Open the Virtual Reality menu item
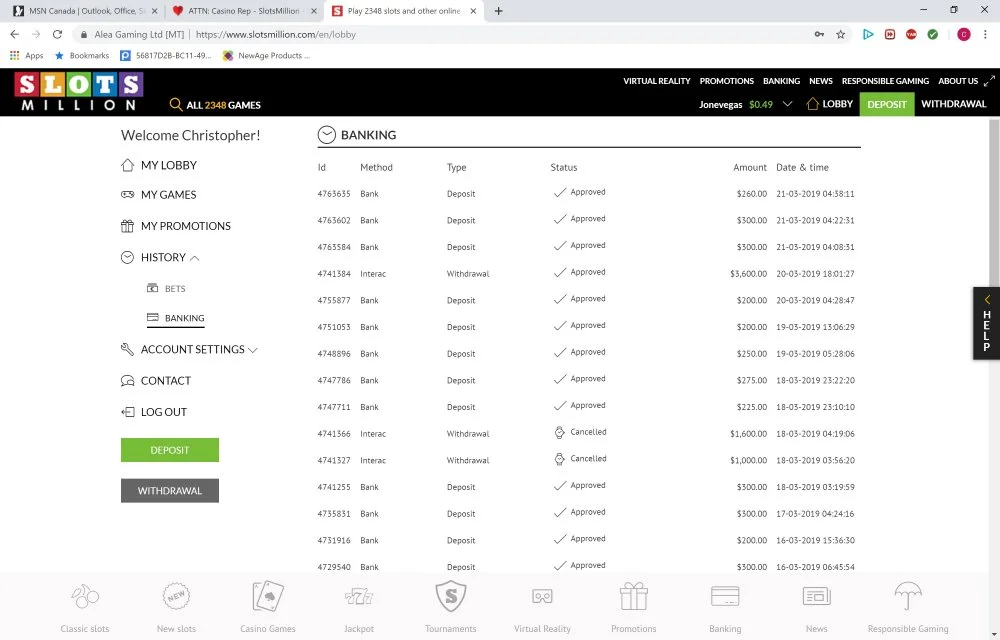 click(656, 81)
